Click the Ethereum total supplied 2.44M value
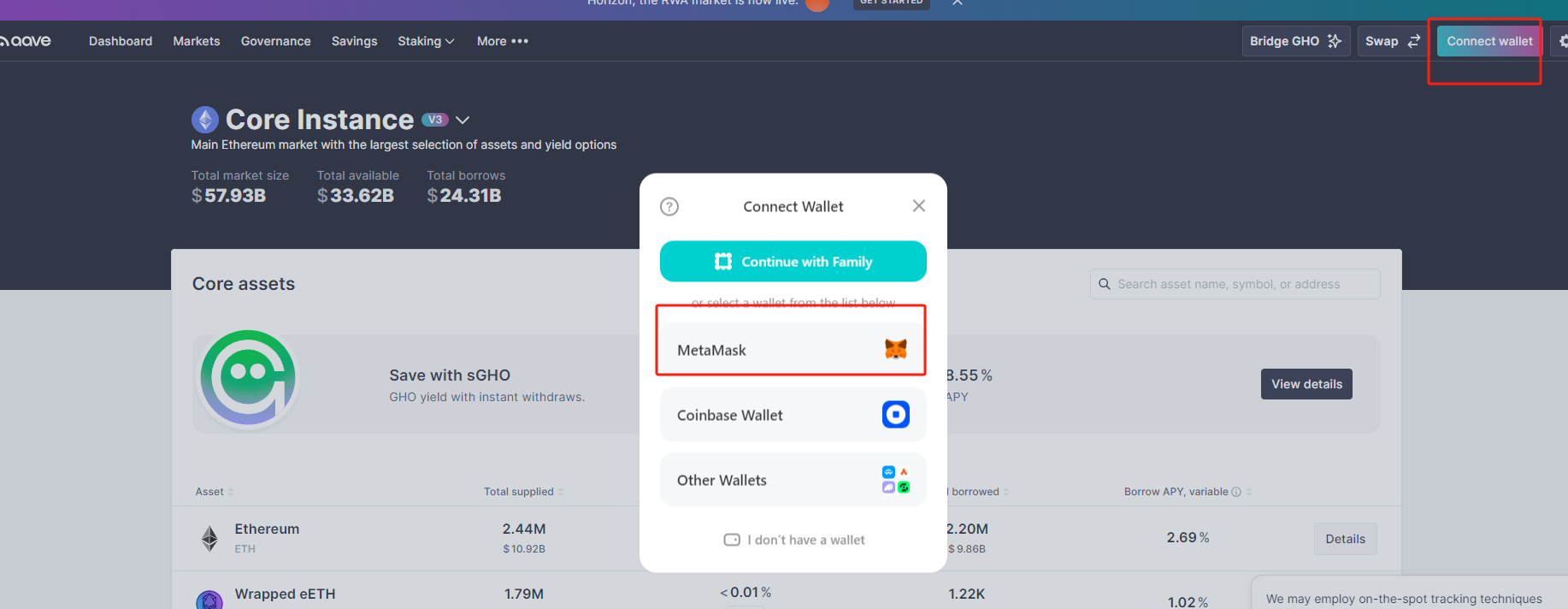Viewport: 1568px width, 609px height. point(524,529)
